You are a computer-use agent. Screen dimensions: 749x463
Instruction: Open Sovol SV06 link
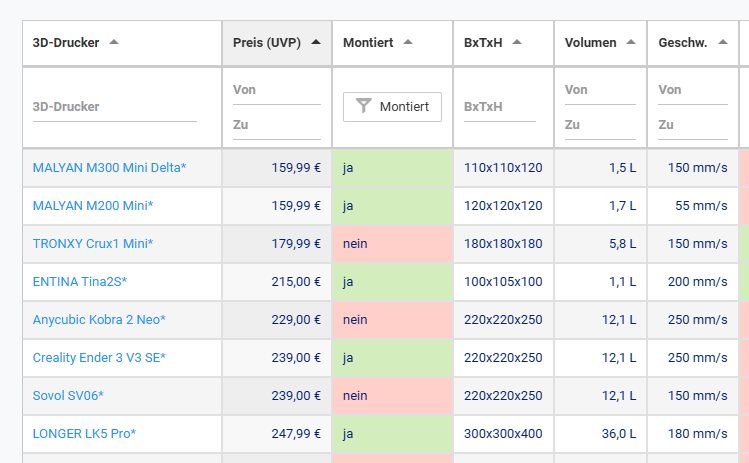(x=68, y=396)
